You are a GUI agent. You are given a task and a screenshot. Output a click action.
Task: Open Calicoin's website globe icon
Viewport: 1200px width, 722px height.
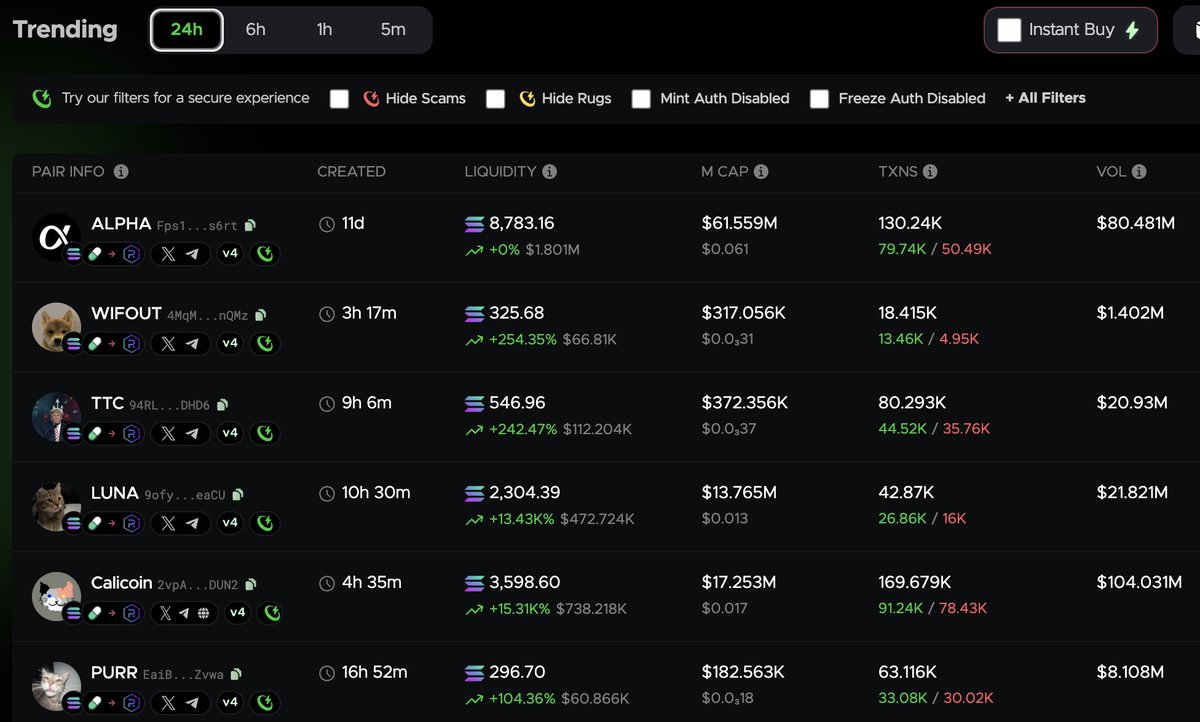click(203, 613)
